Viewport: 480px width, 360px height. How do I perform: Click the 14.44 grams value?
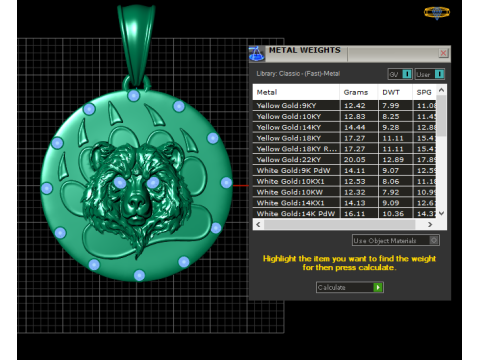click(x=355, y=127)
